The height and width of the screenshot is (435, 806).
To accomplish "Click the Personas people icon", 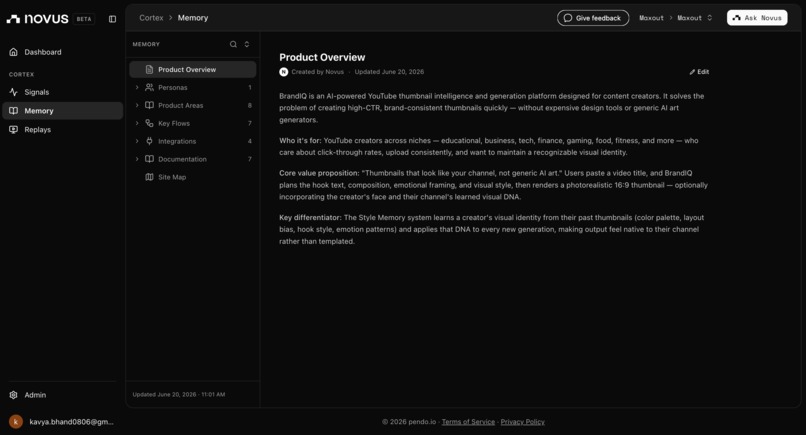I will pos(149,87).
